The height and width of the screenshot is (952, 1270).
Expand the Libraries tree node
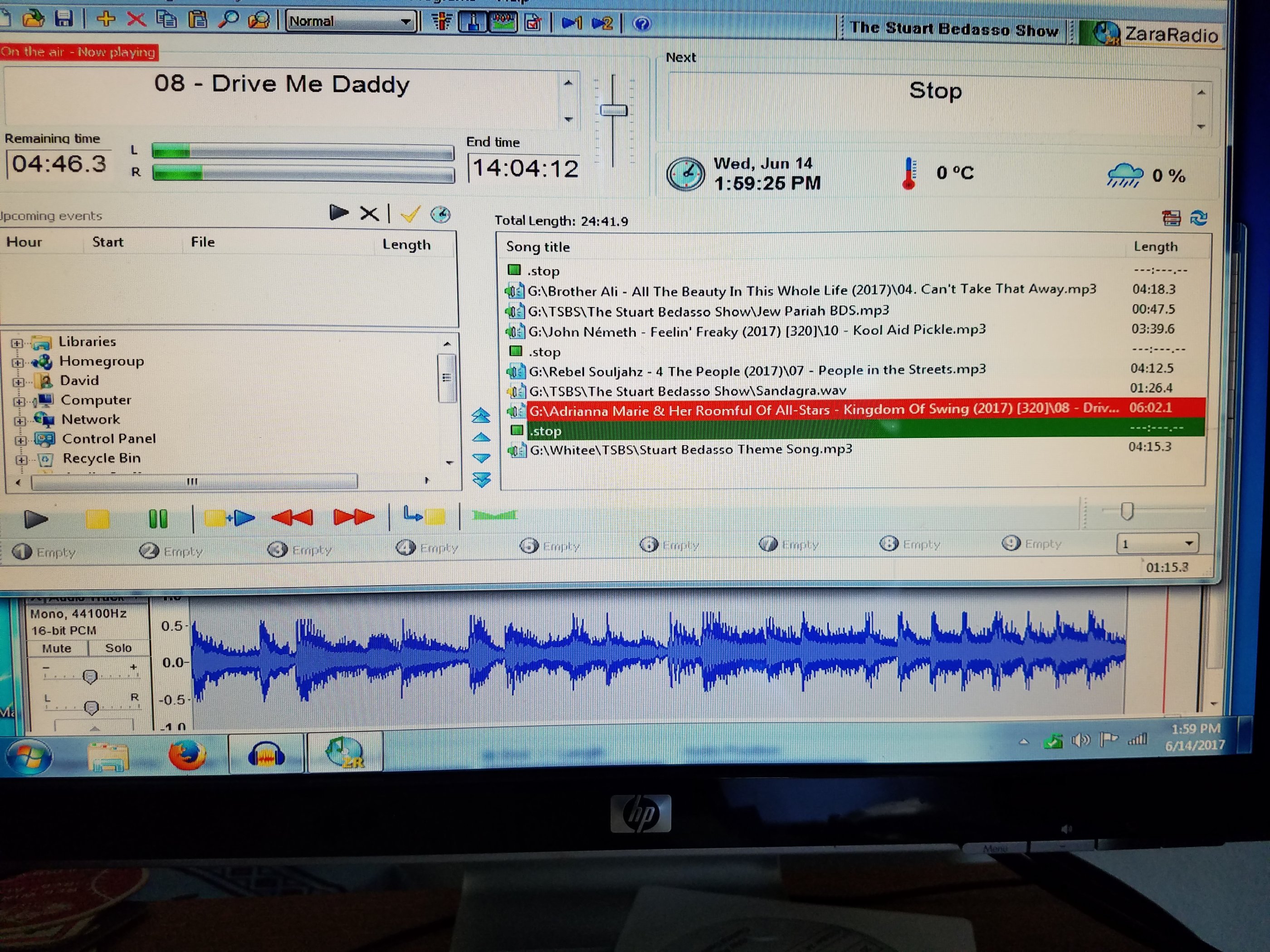click(x=17, y=343)
